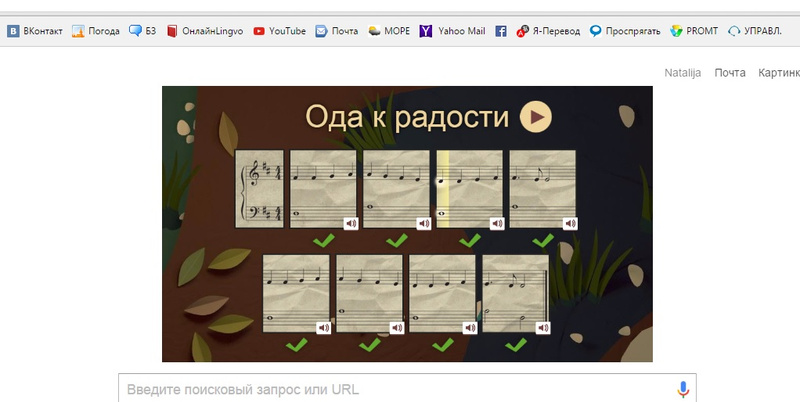
Task: Open the Картинки link
Action: 779,73
